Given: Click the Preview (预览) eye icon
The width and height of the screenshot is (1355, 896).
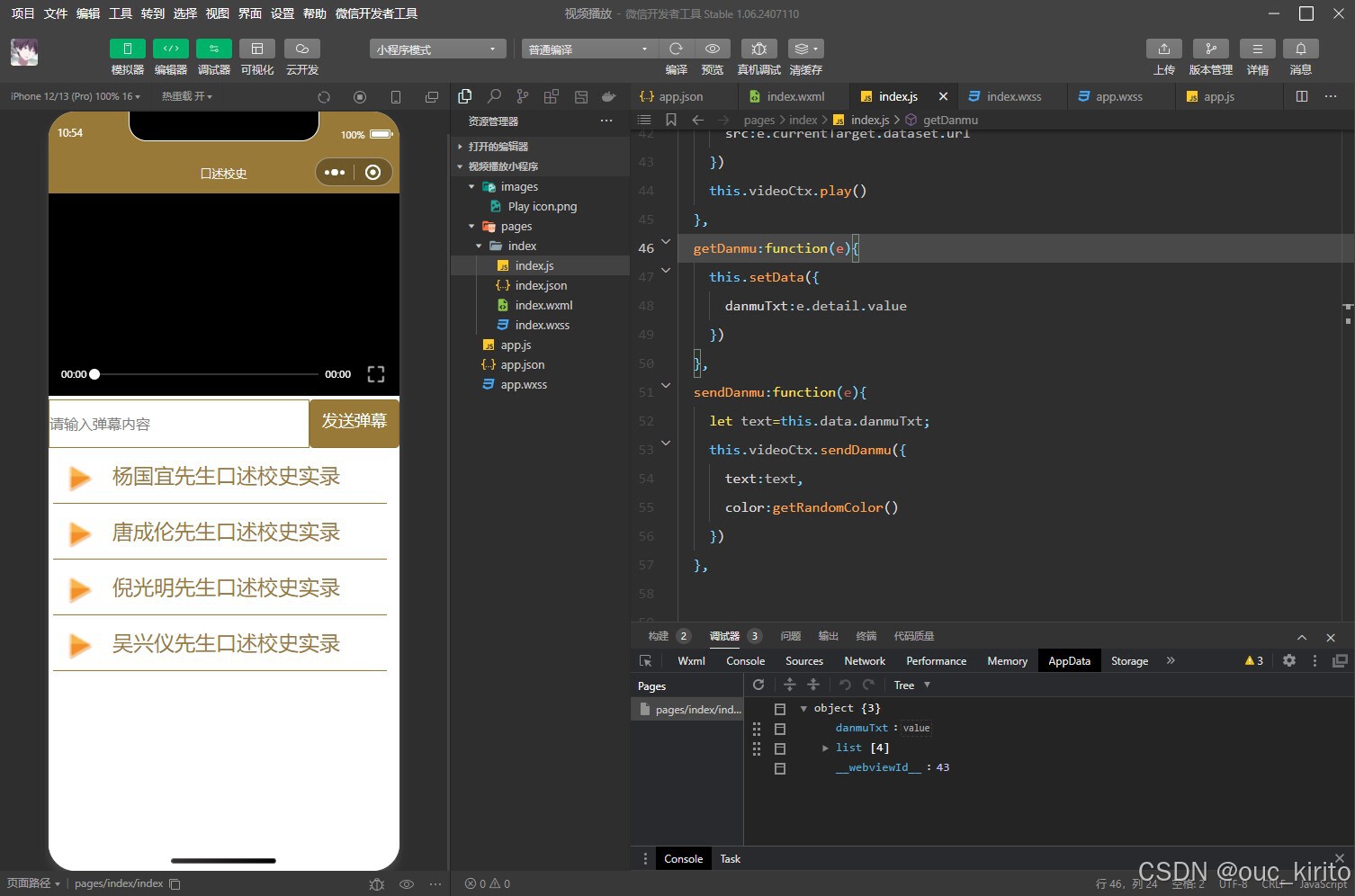Looking at the screenshot, I should tap(713, 49).
